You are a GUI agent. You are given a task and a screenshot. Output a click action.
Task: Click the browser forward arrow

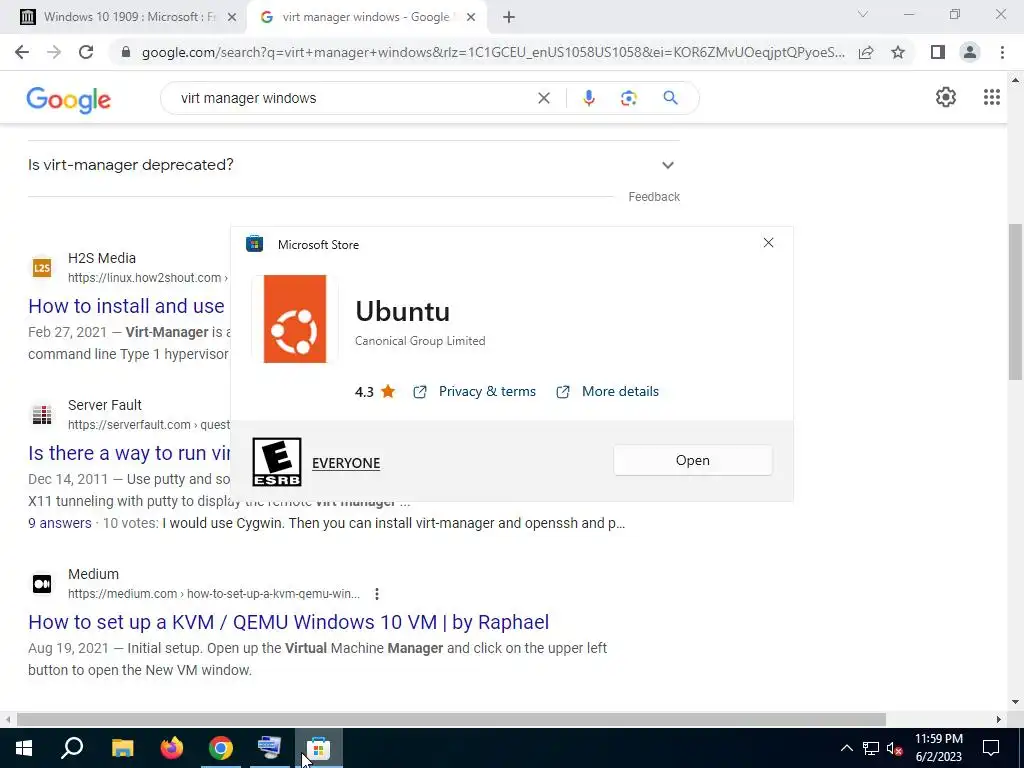(54, 52)
